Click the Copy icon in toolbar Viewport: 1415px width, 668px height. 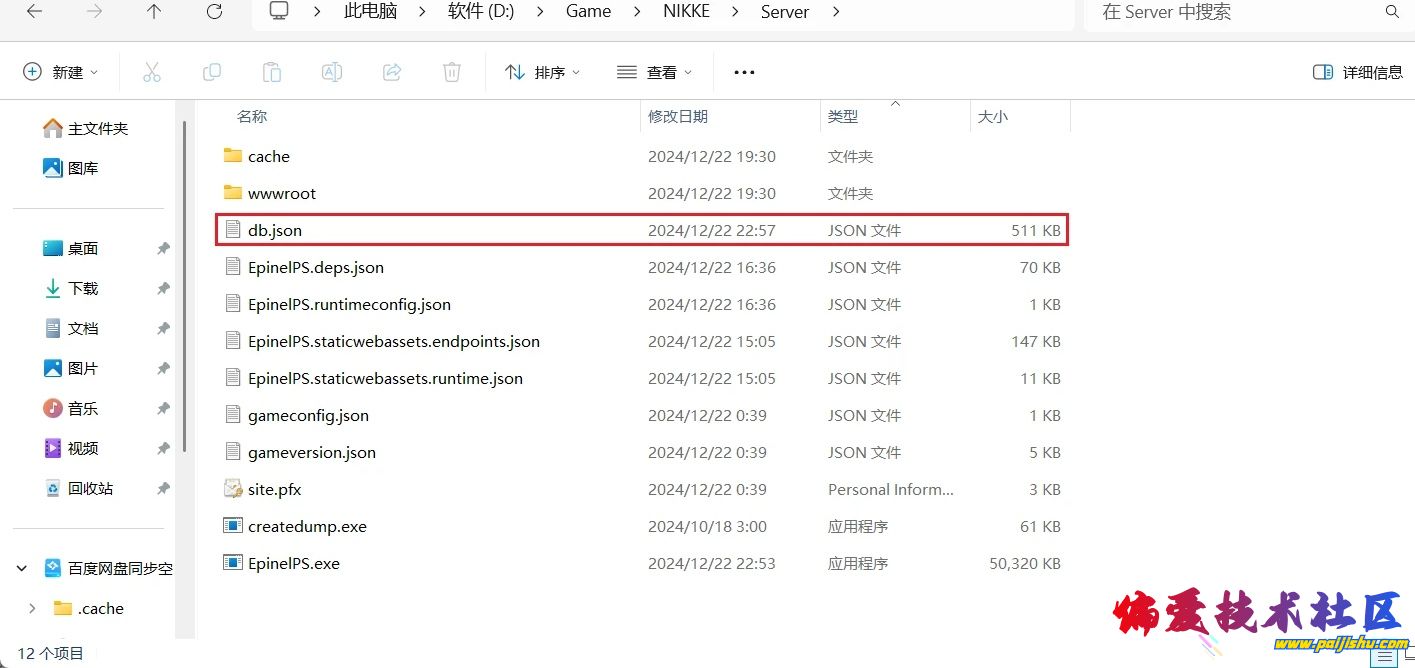pos(212,72)
